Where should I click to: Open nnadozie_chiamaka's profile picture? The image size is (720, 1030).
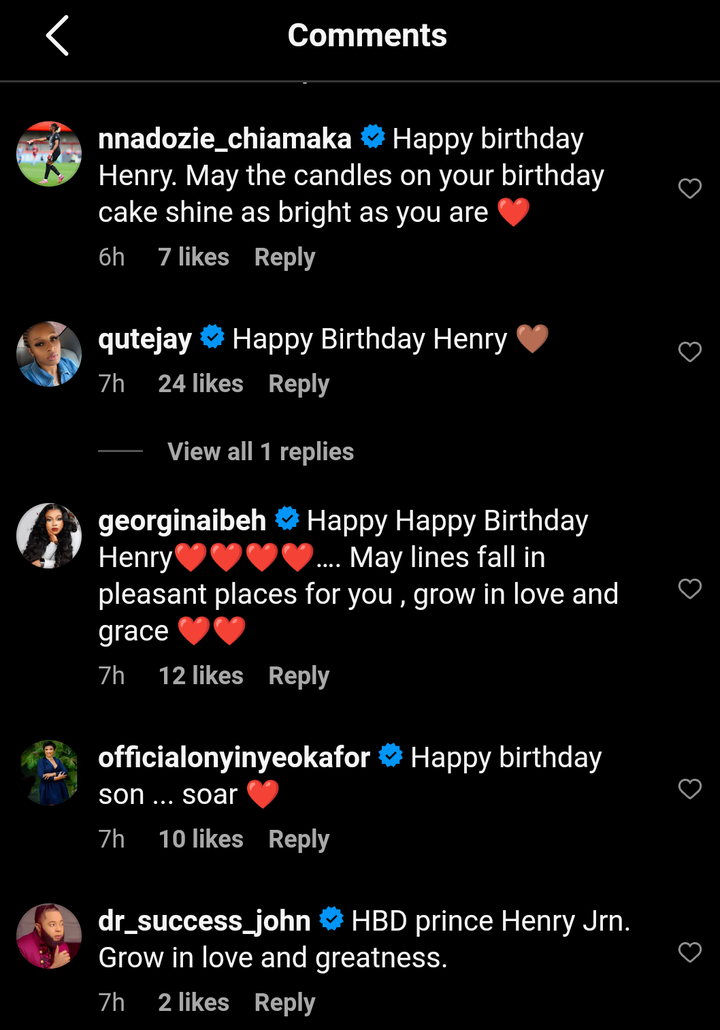49,153
